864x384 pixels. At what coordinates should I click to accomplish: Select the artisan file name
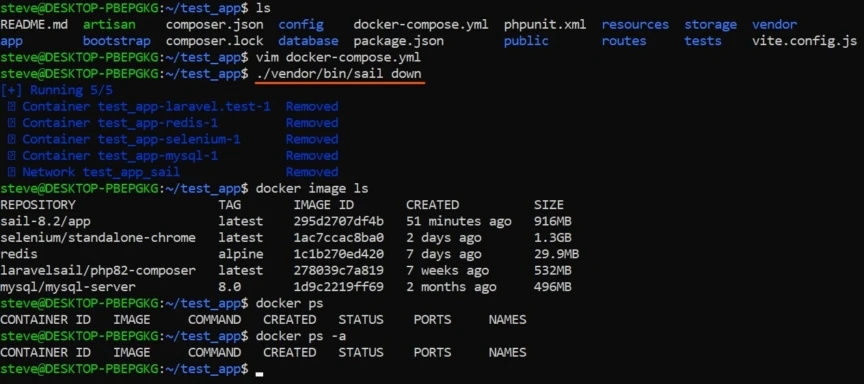(x=109, y=25)
